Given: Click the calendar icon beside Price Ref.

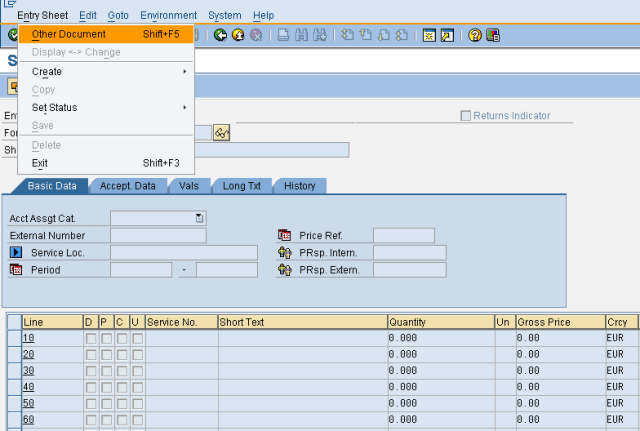Looking at the screenshot, I should (284, 235).
